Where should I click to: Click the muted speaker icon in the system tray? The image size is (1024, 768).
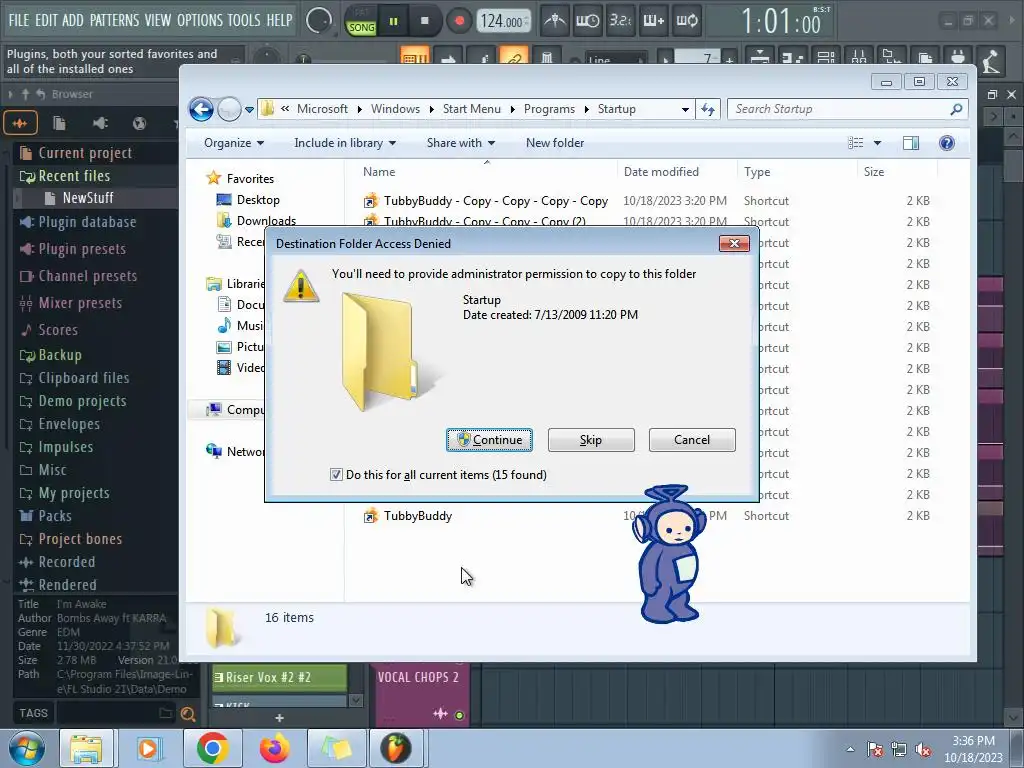click(923, 750)
